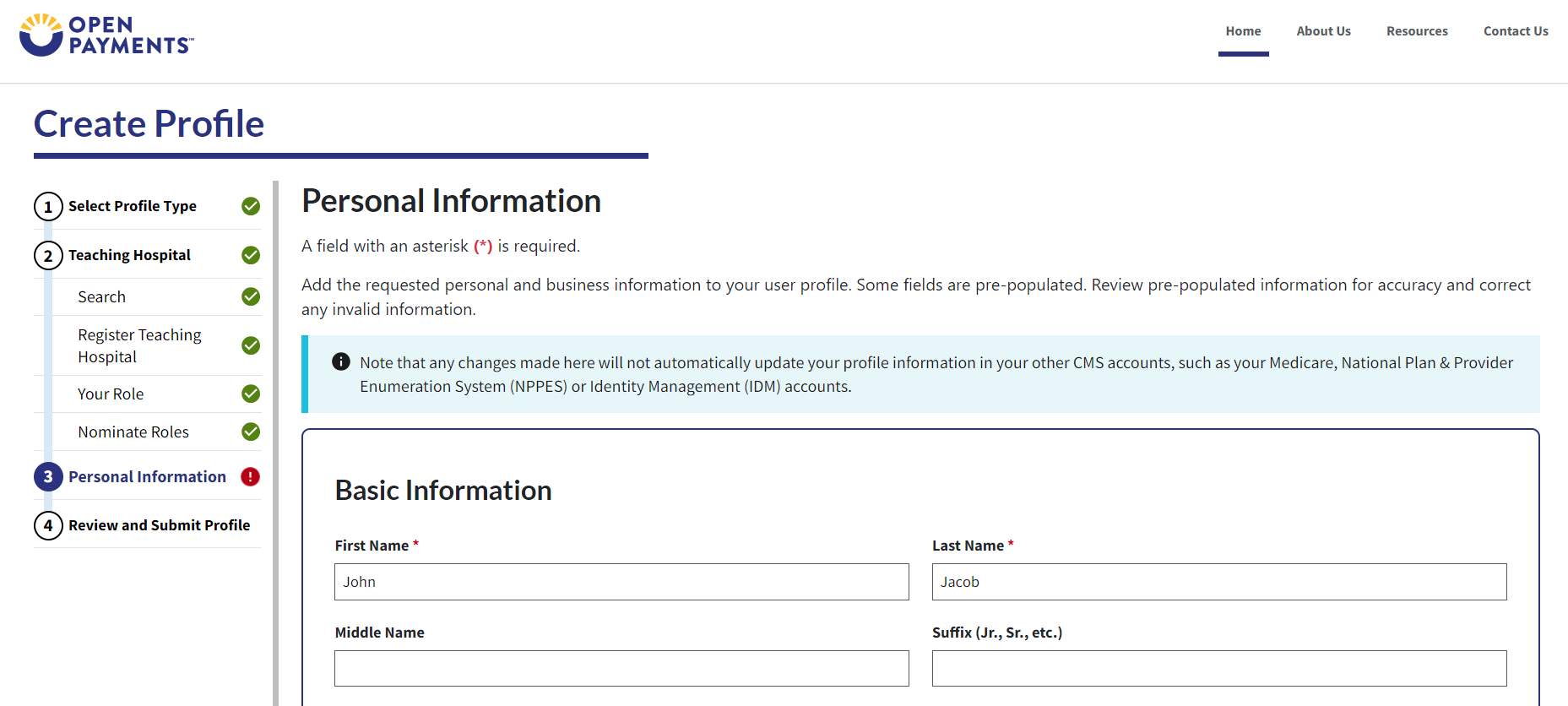Go to the Resources page

tap(1417, 31)
